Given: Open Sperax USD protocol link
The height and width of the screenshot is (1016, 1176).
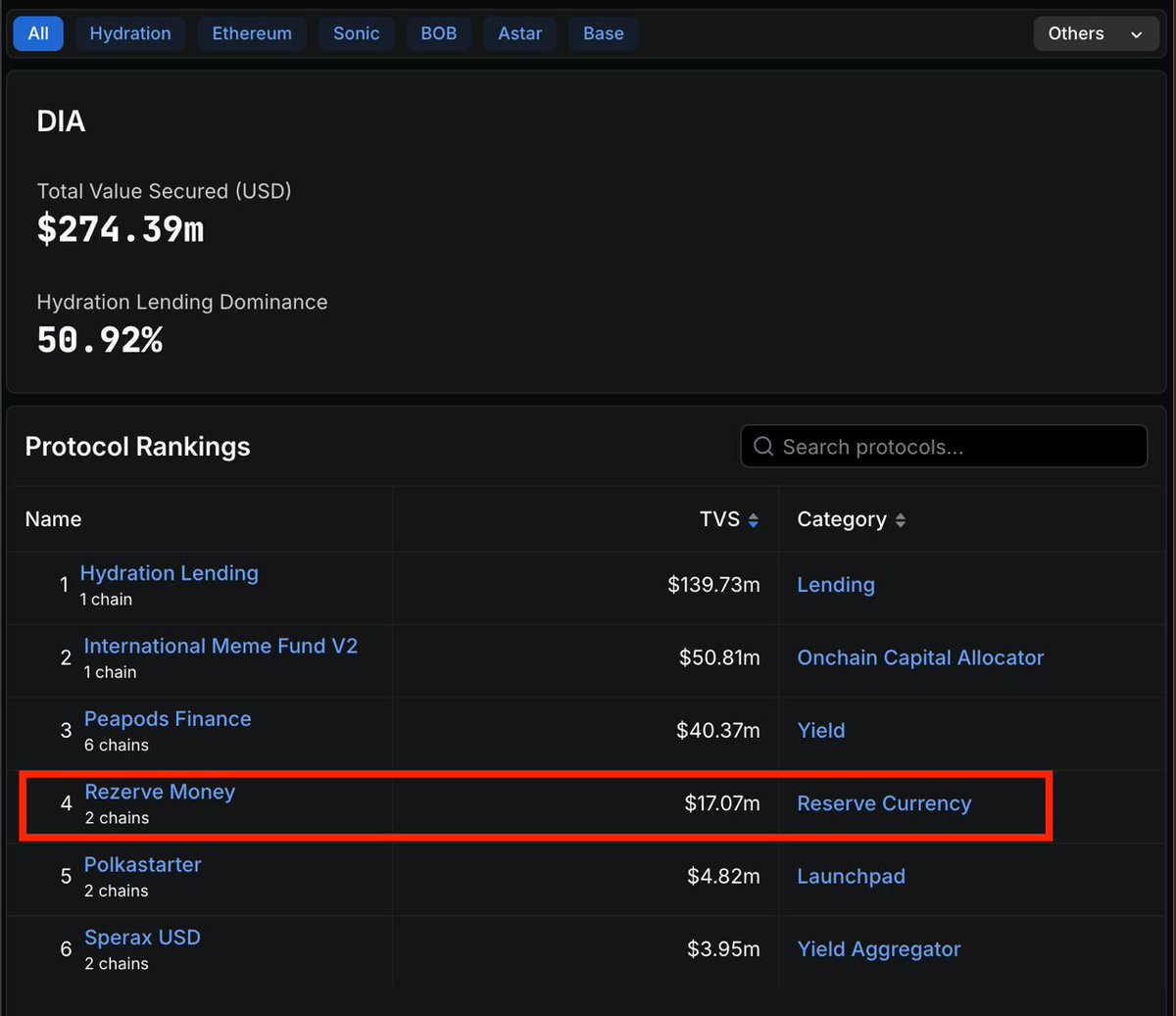Looking at the screenshot, I should coord(142,938).
